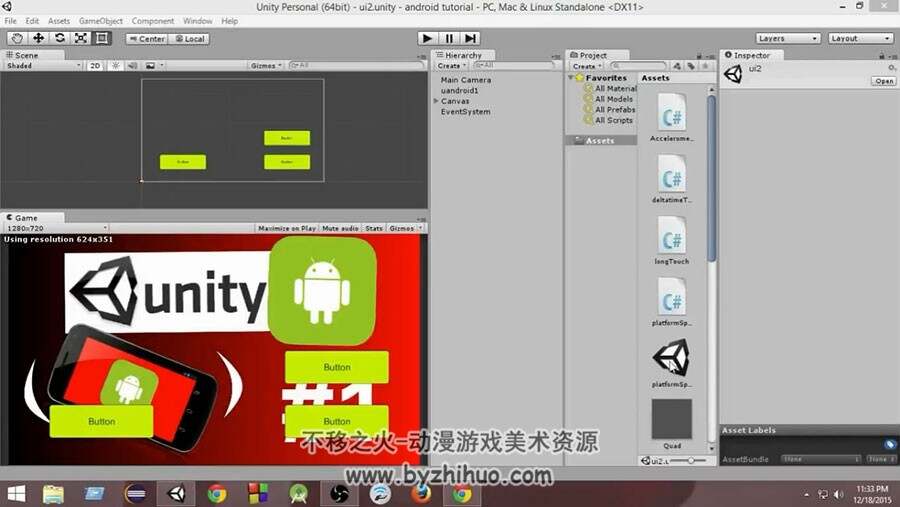Select the Rect Transform tool

[x=102, y=38]
